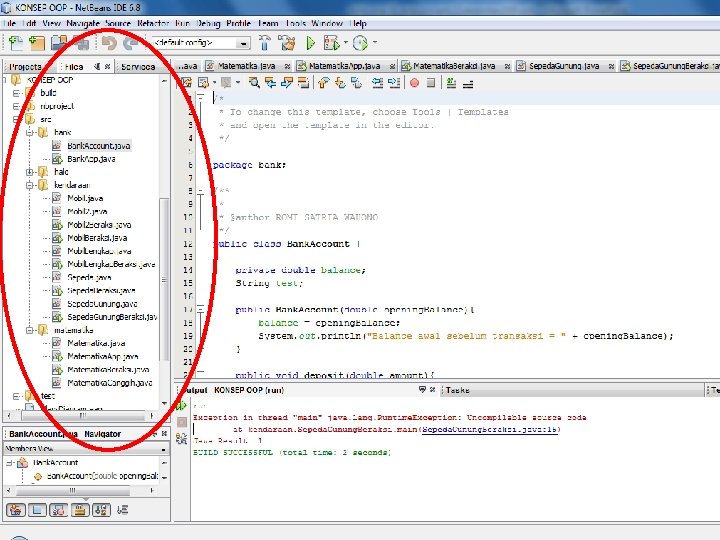Image resolution: width=720 pixels, height=540 pixels.
Task: Click Find Next Occurrence editor icon
Action: [287, 83]
